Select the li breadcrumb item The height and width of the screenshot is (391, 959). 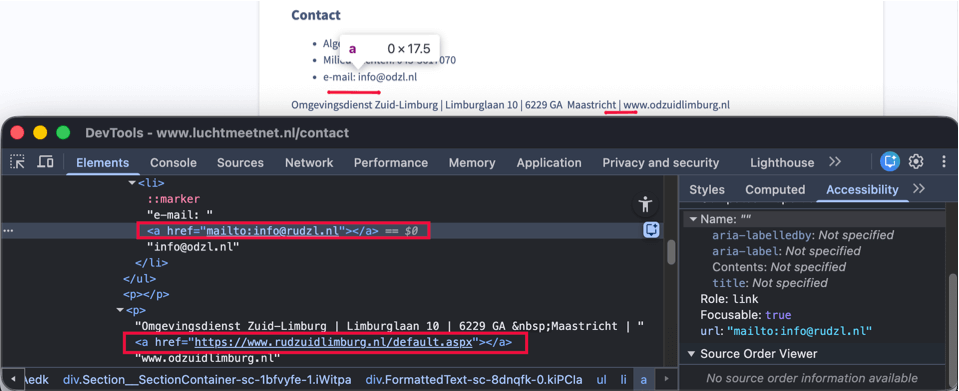[x=624, y=379]
